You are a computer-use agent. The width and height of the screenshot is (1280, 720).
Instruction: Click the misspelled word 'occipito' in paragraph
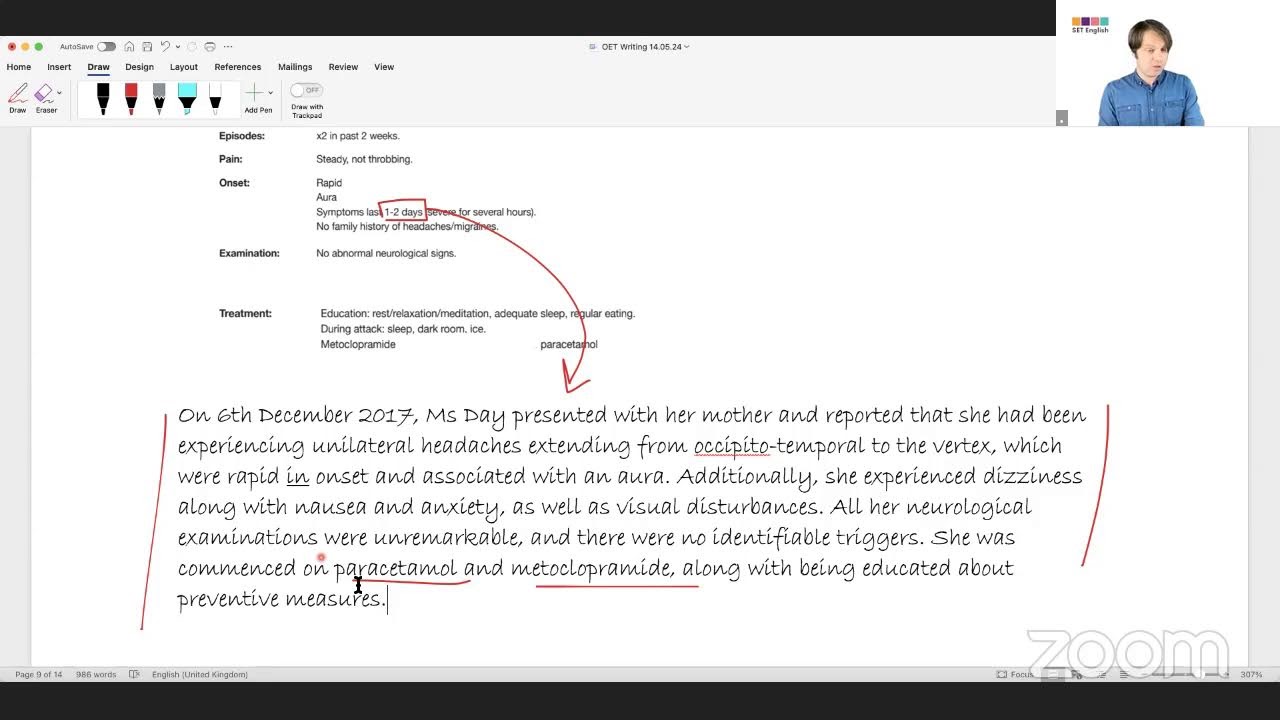(731, 446)
